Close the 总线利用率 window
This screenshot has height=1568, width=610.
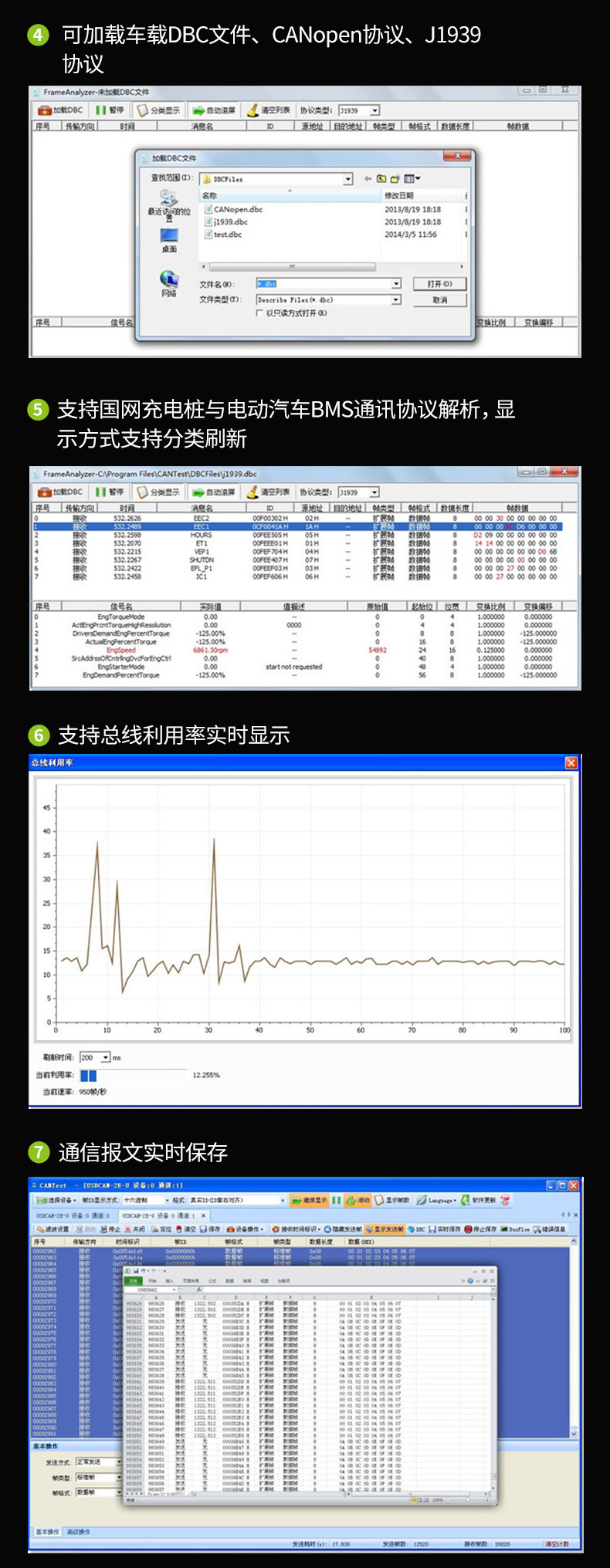coord(571,762)
